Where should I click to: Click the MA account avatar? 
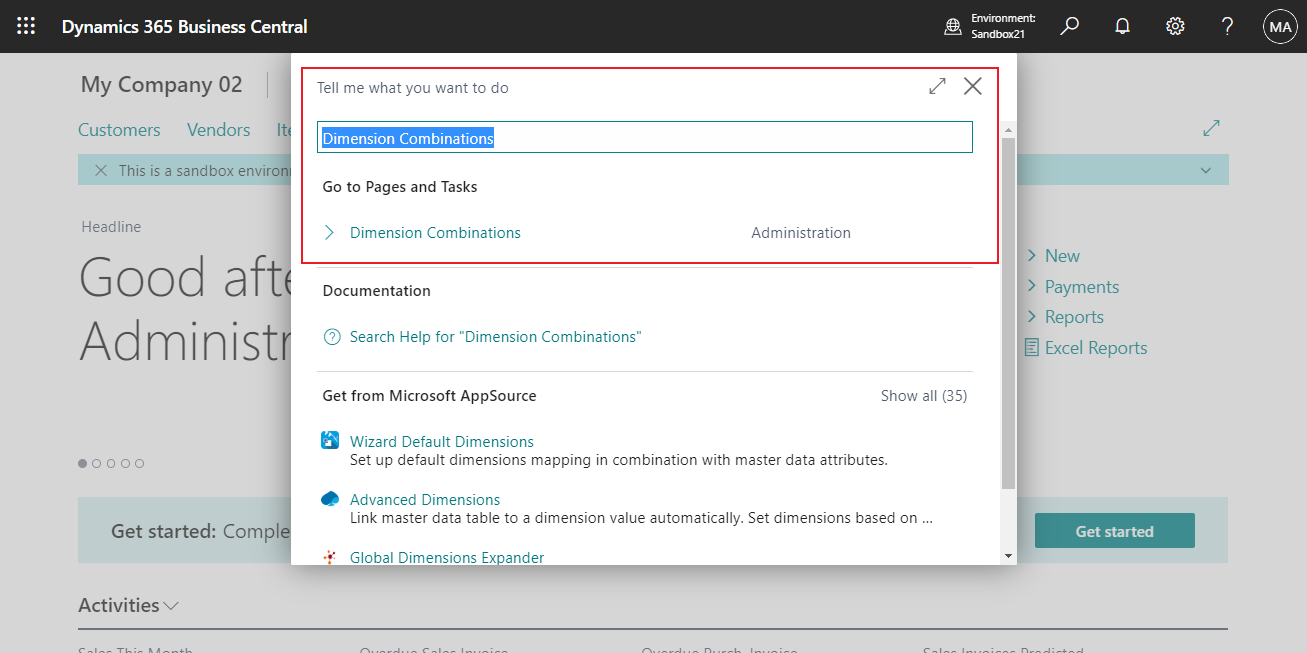tap(1280, 26)
